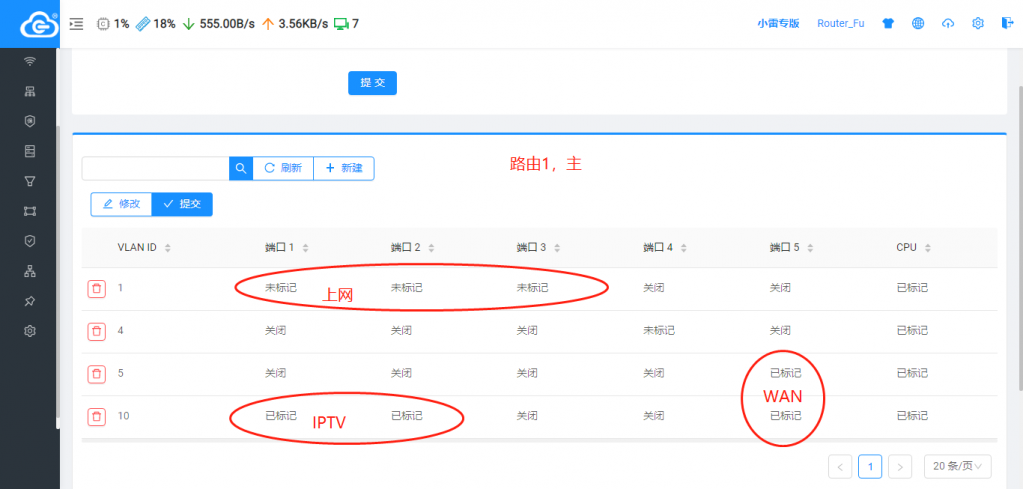This screenshot has width=1023, height=489.
Task: Focus the VLAN search input field
Action: (156, 168)
